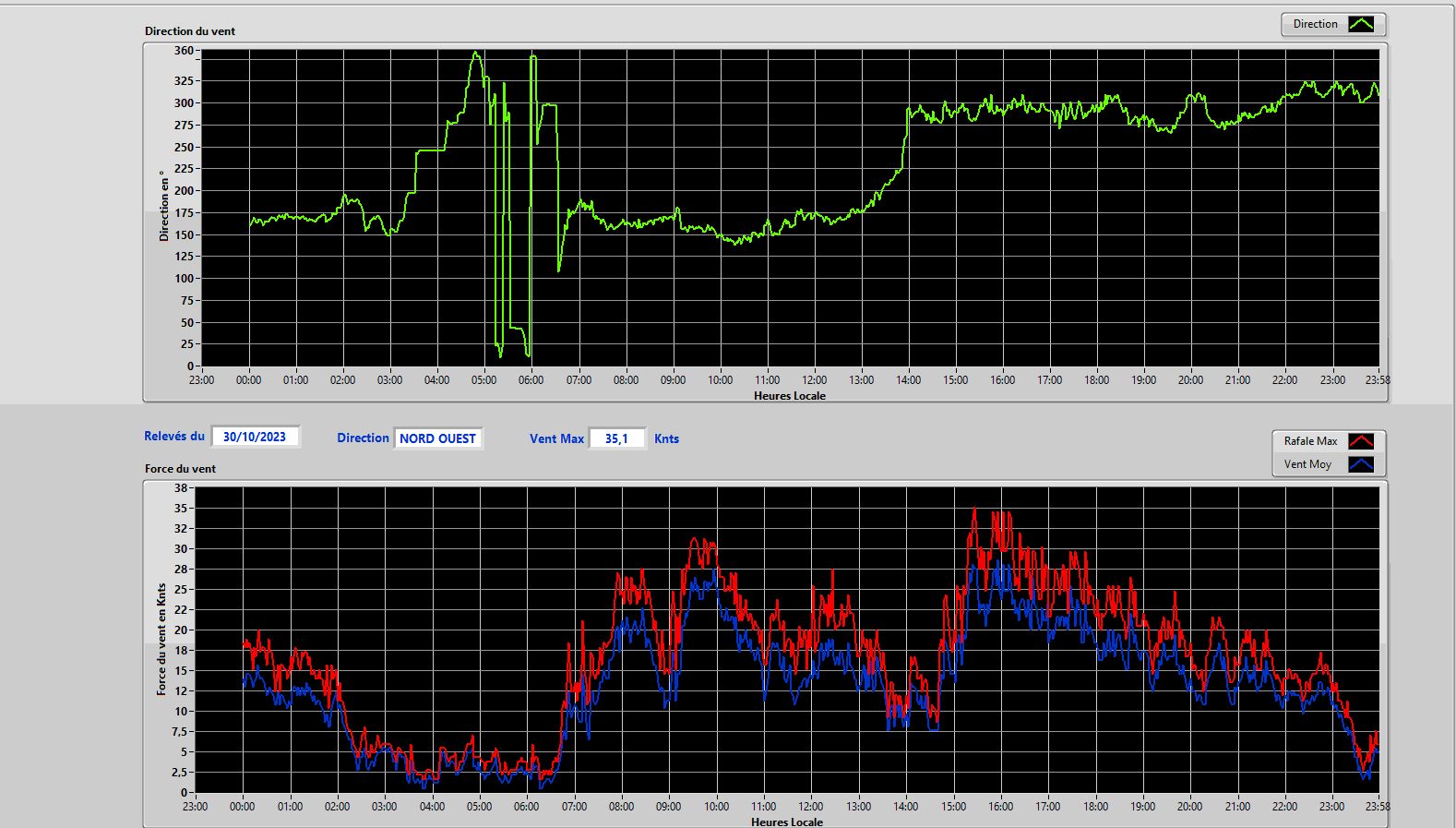This screenshot has height=828, width=1456.
Task: Click Heures Locale label under force chart
Action: coord(787,822)
